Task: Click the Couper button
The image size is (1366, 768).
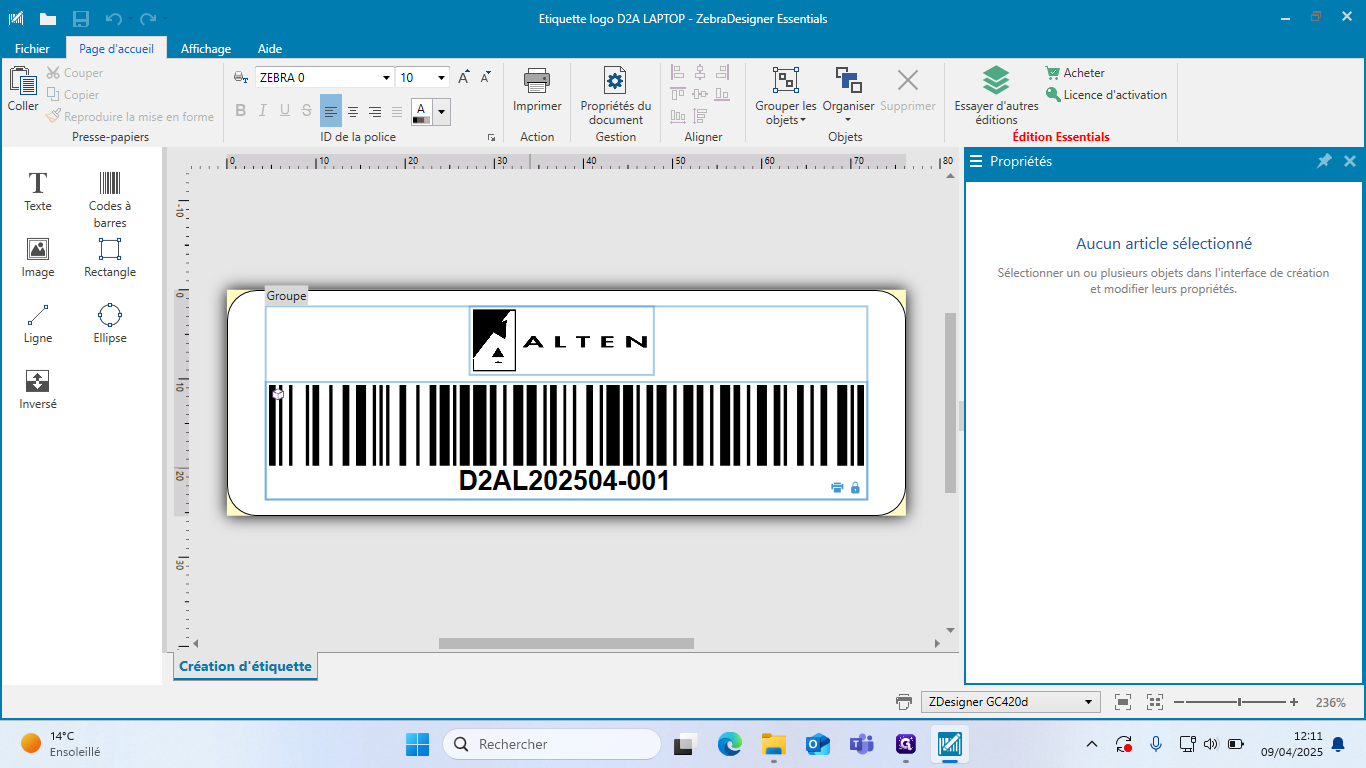Action: pos(75,73)
